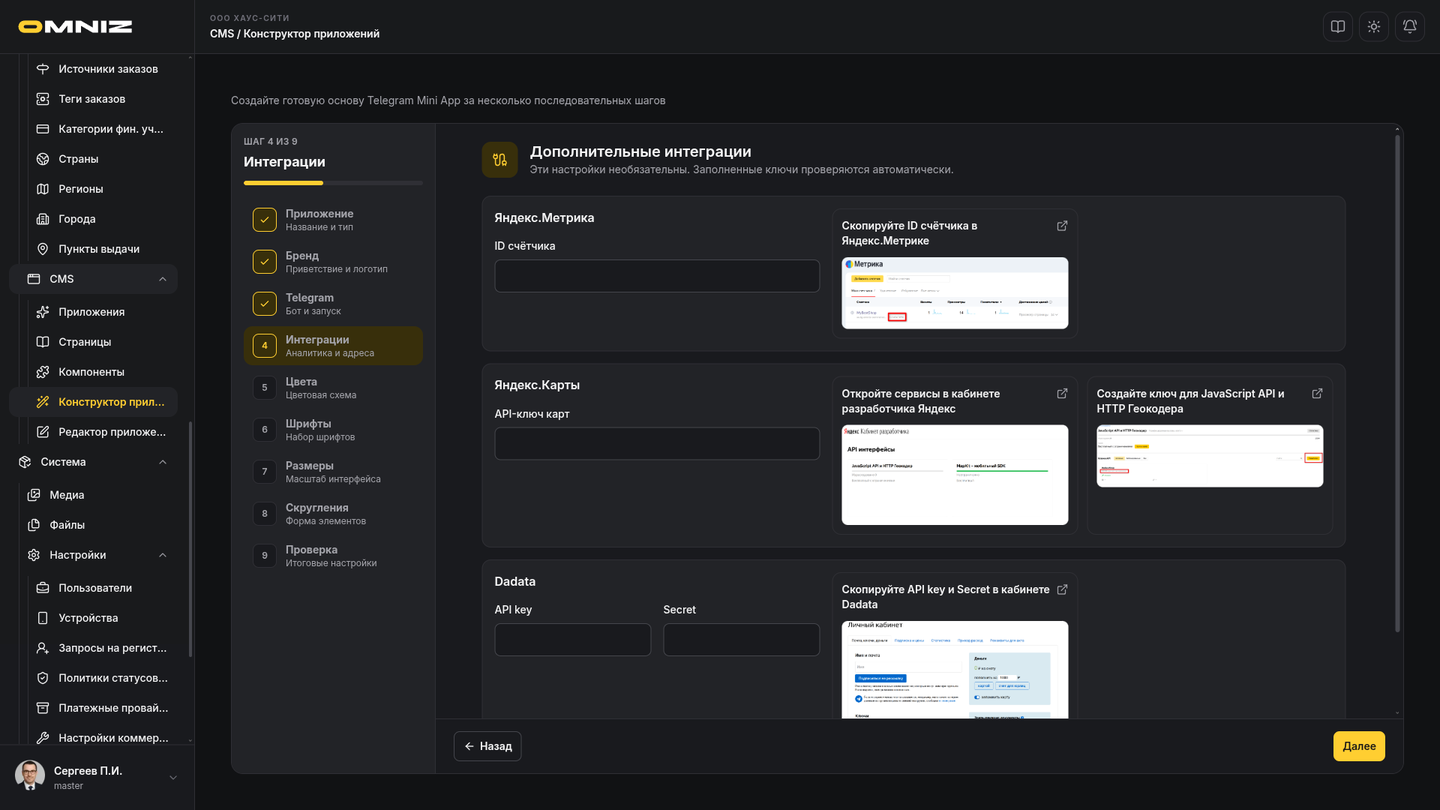Click the Медиа image icon in sidebar

[34, 495]
